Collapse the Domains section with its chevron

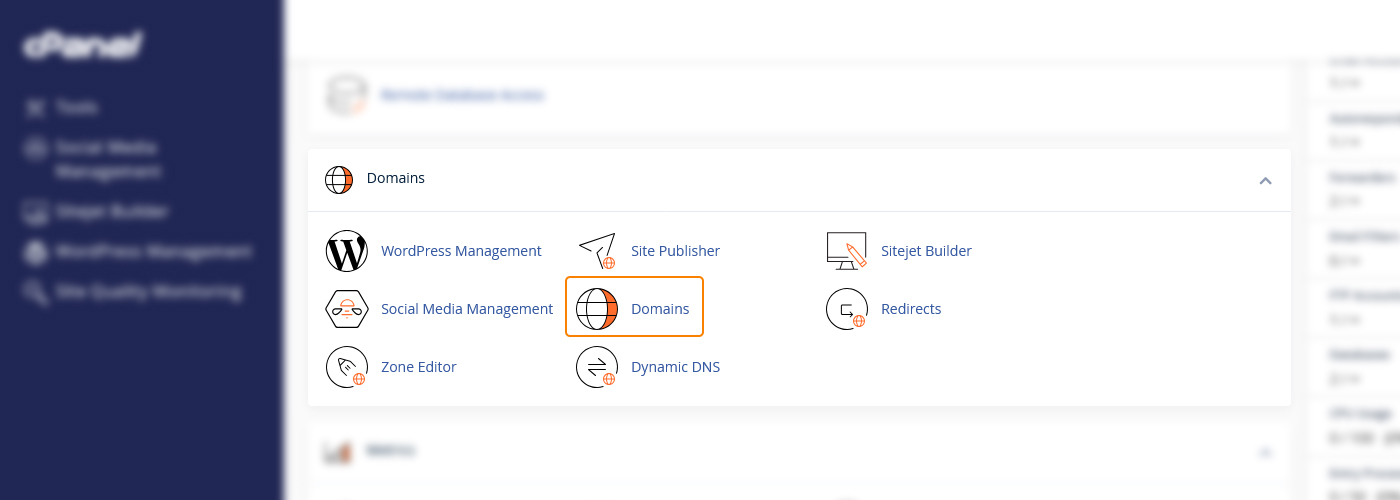tap(1265, 181)
